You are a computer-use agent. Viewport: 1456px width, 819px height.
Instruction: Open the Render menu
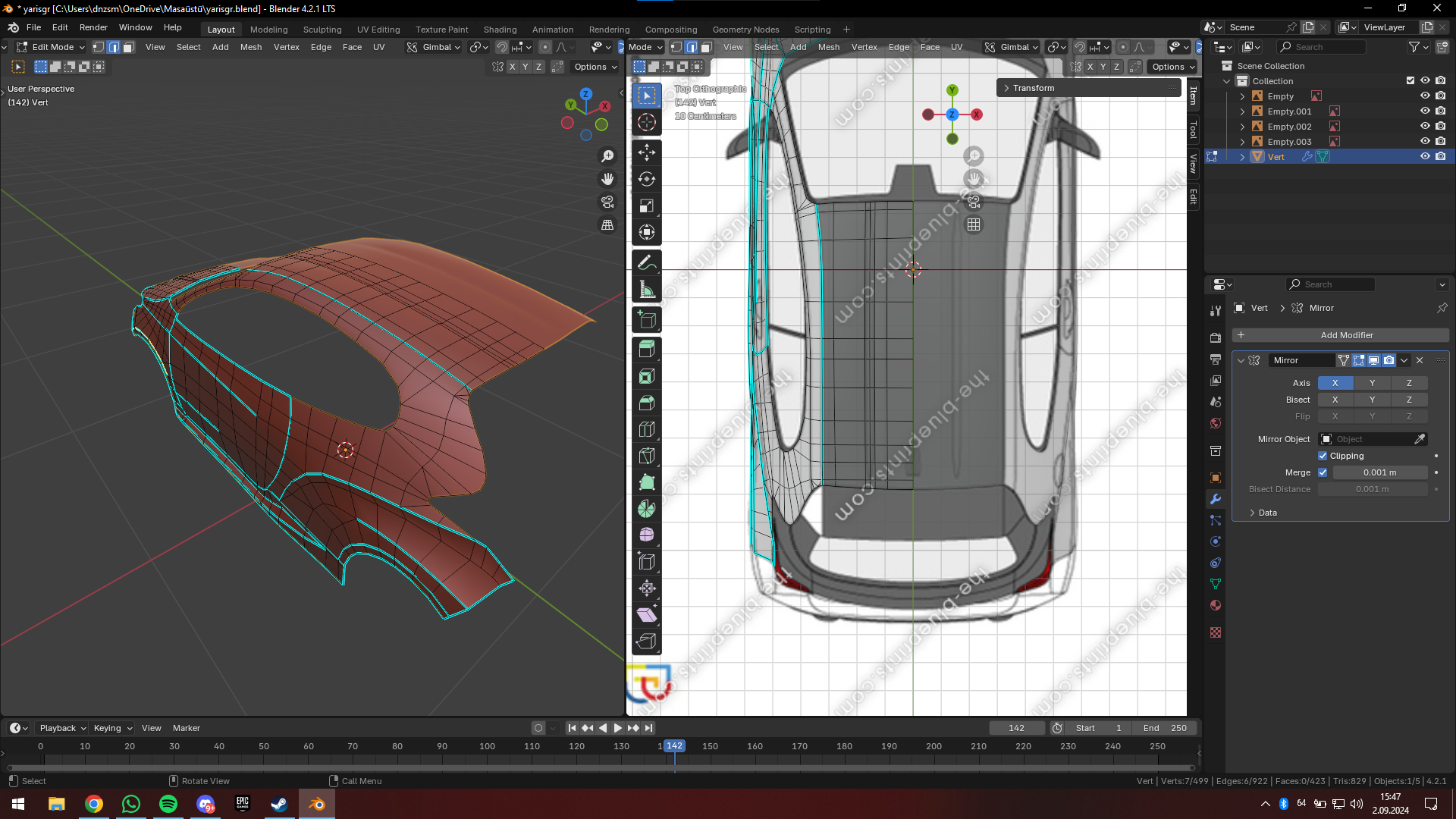pos(93,27)
